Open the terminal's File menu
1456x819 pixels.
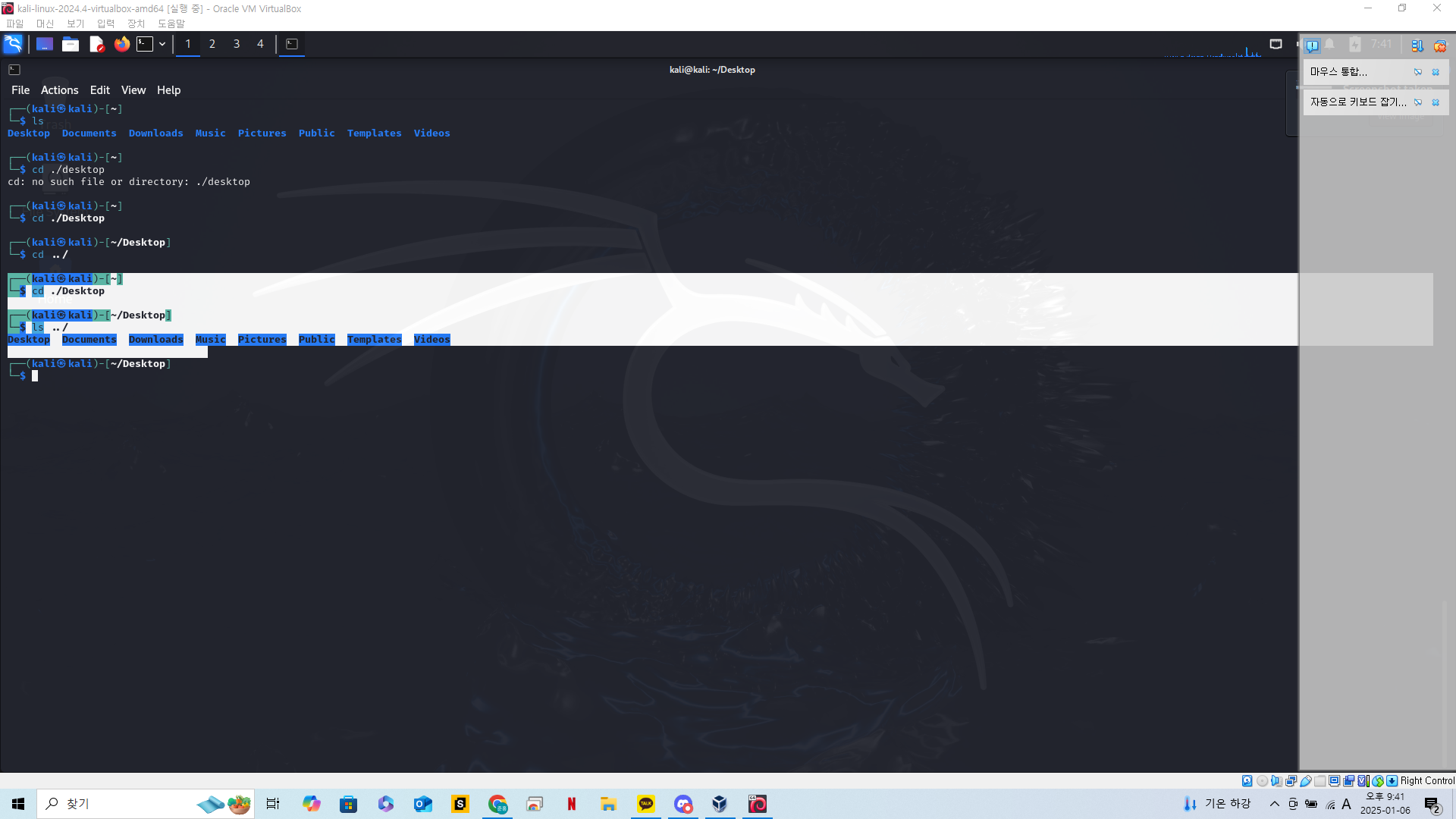pyautogui.click(x=20, y=89)
